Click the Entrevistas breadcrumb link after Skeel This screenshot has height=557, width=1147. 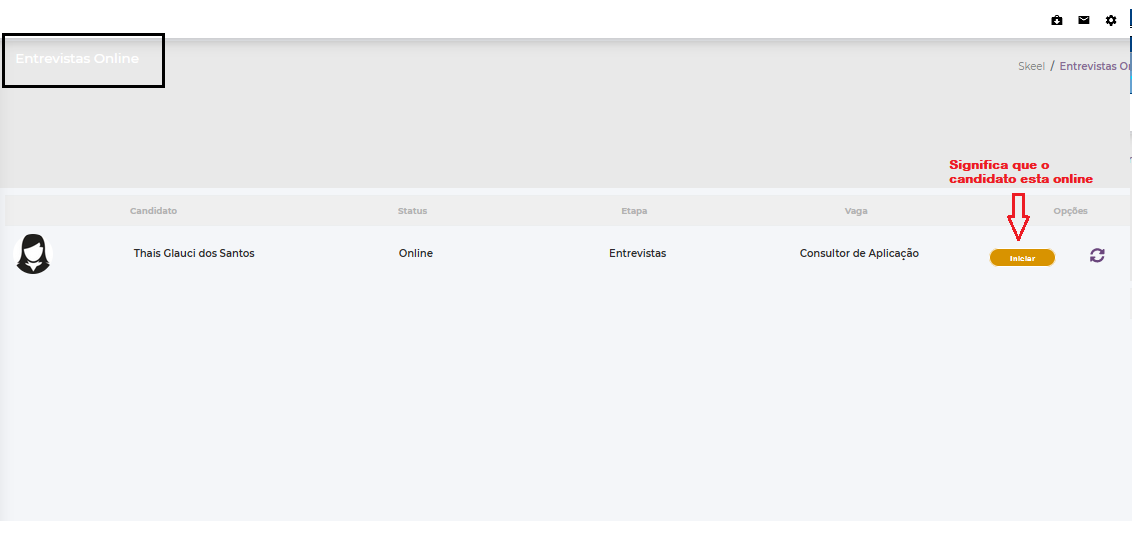[x=1095, y=66]
